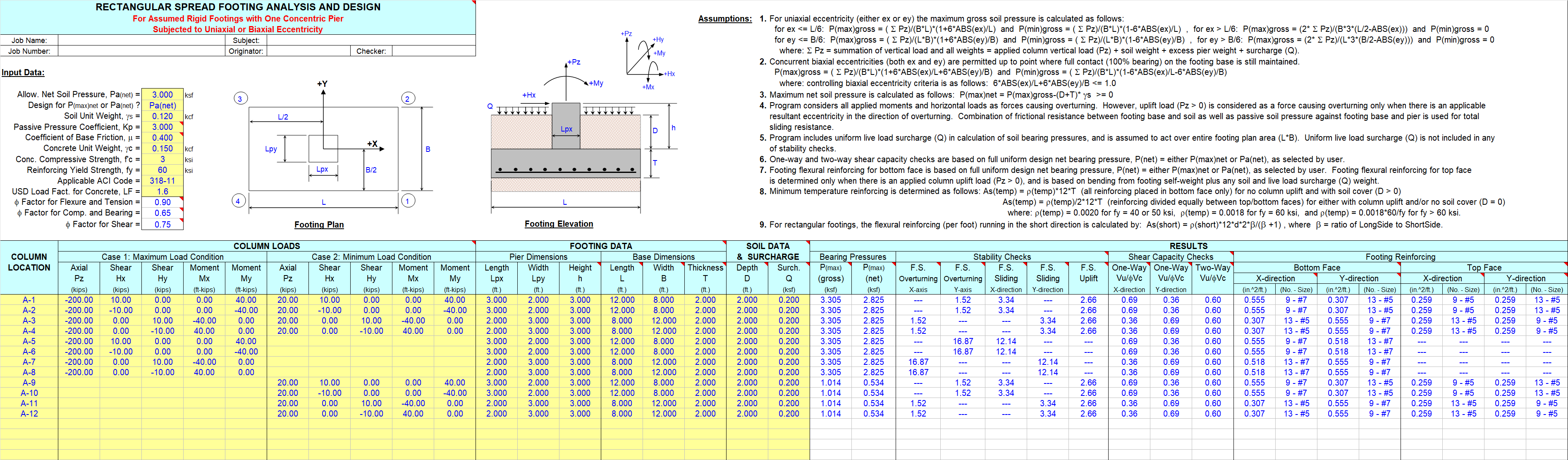Viewport: 1568px width, 460px height.
Task: Select Soil Depth D cell in row A-5
Action: (x=747, y=341)
